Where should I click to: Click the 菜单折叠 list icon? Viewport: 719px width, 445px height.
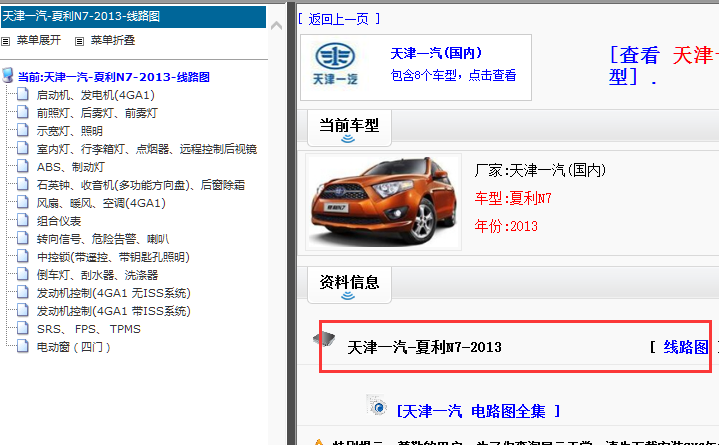click(x=79, y=41)
